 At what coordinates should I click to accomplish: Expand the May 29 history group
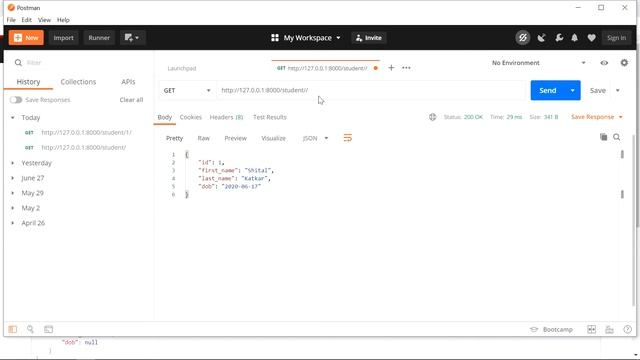click(x=13, y=193)
